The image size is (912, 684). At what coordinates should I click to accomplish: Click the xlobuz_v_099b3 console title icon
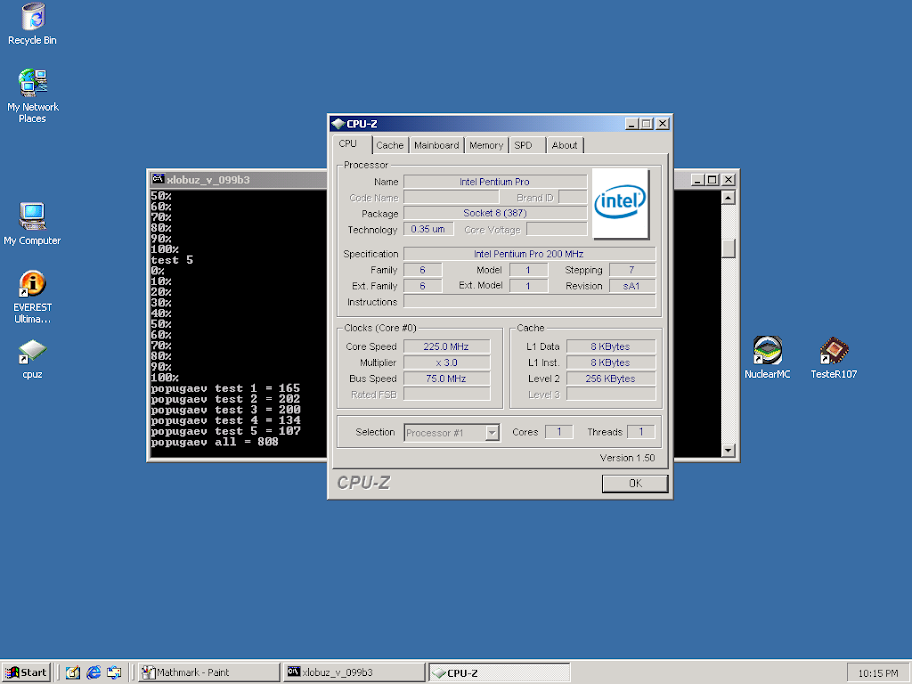[x=157, y=180]
